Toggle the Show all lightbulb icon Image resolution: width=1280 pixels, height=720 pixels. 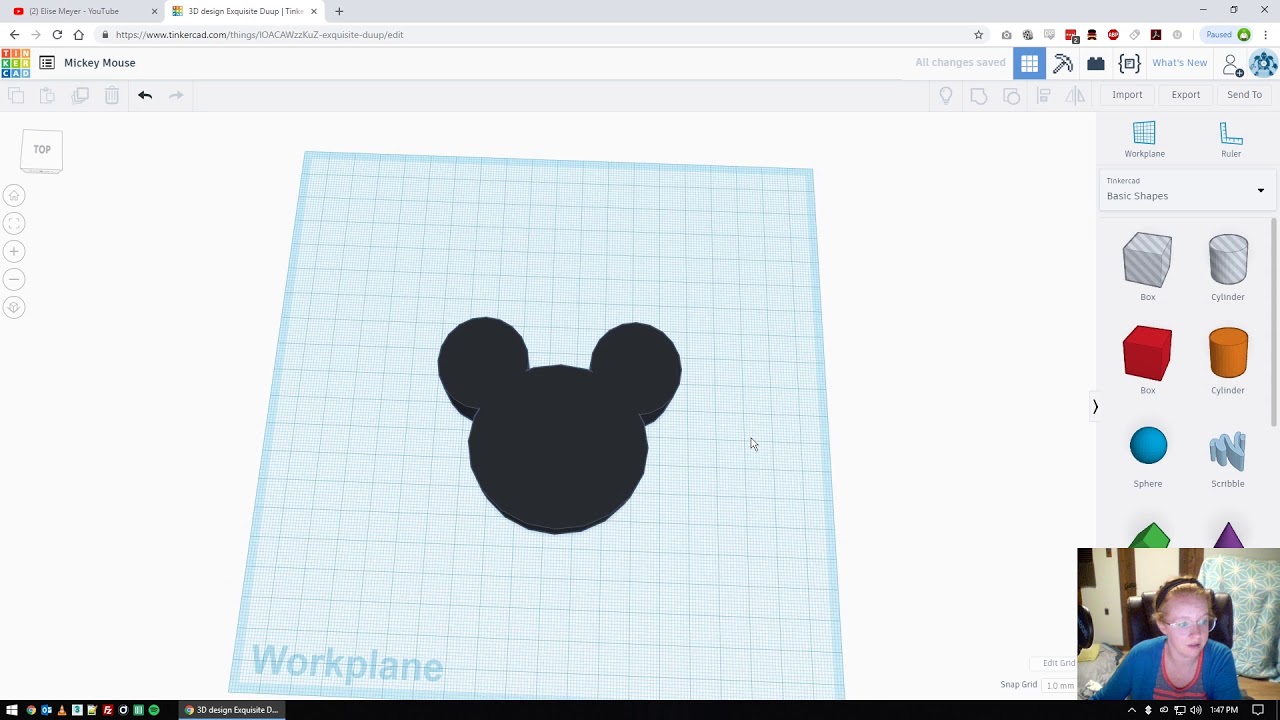coord(946,96)
